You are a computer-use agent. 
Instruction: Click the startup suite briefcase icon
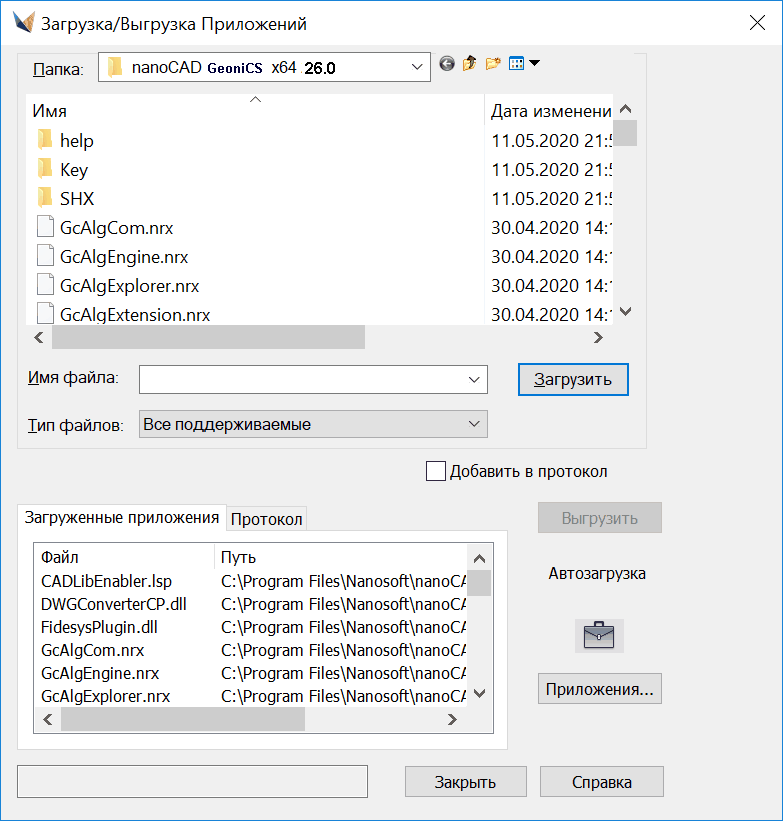[x=599, y=636]
